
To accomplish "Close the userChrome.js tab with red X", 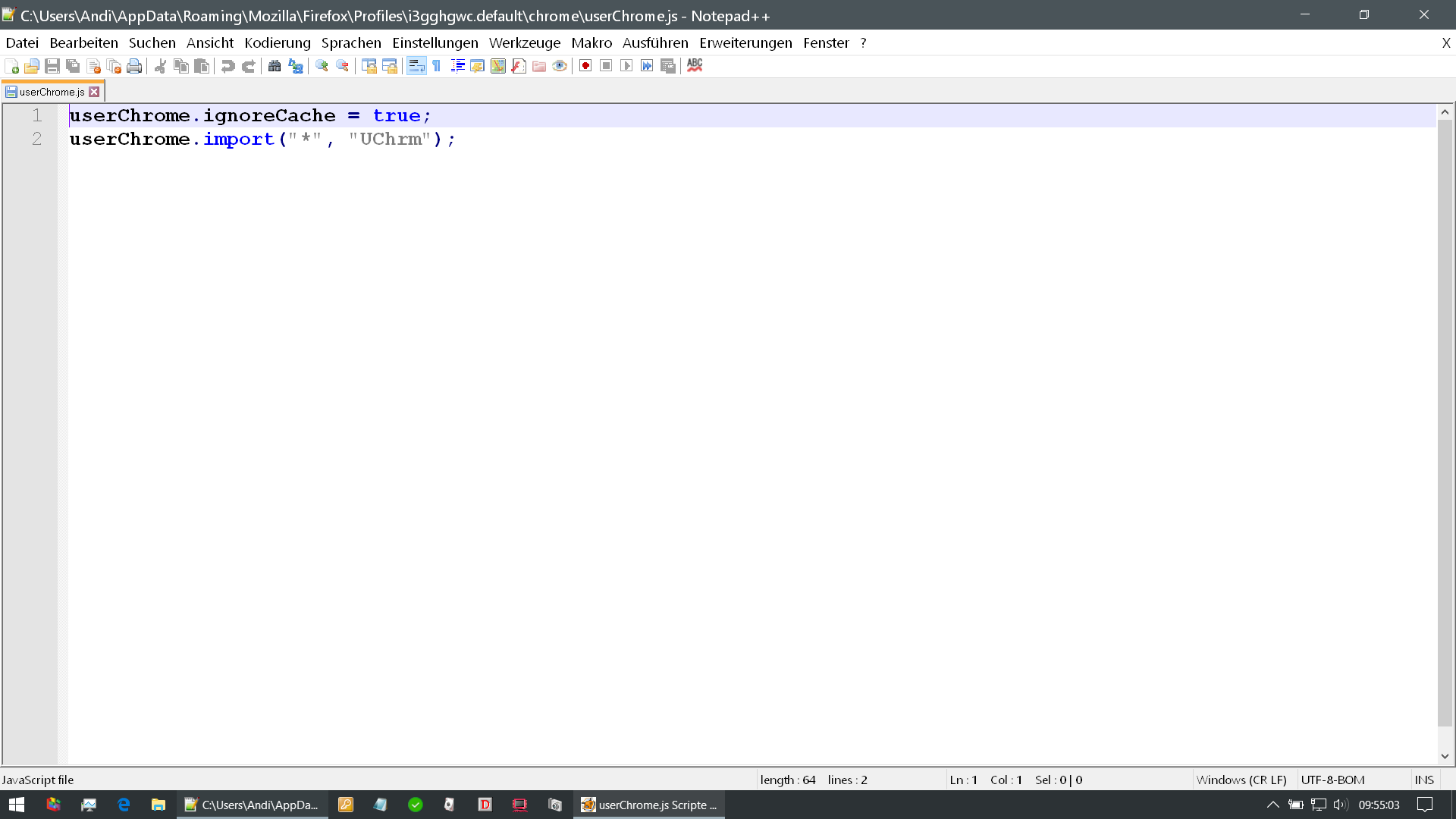I will (94, 92).
